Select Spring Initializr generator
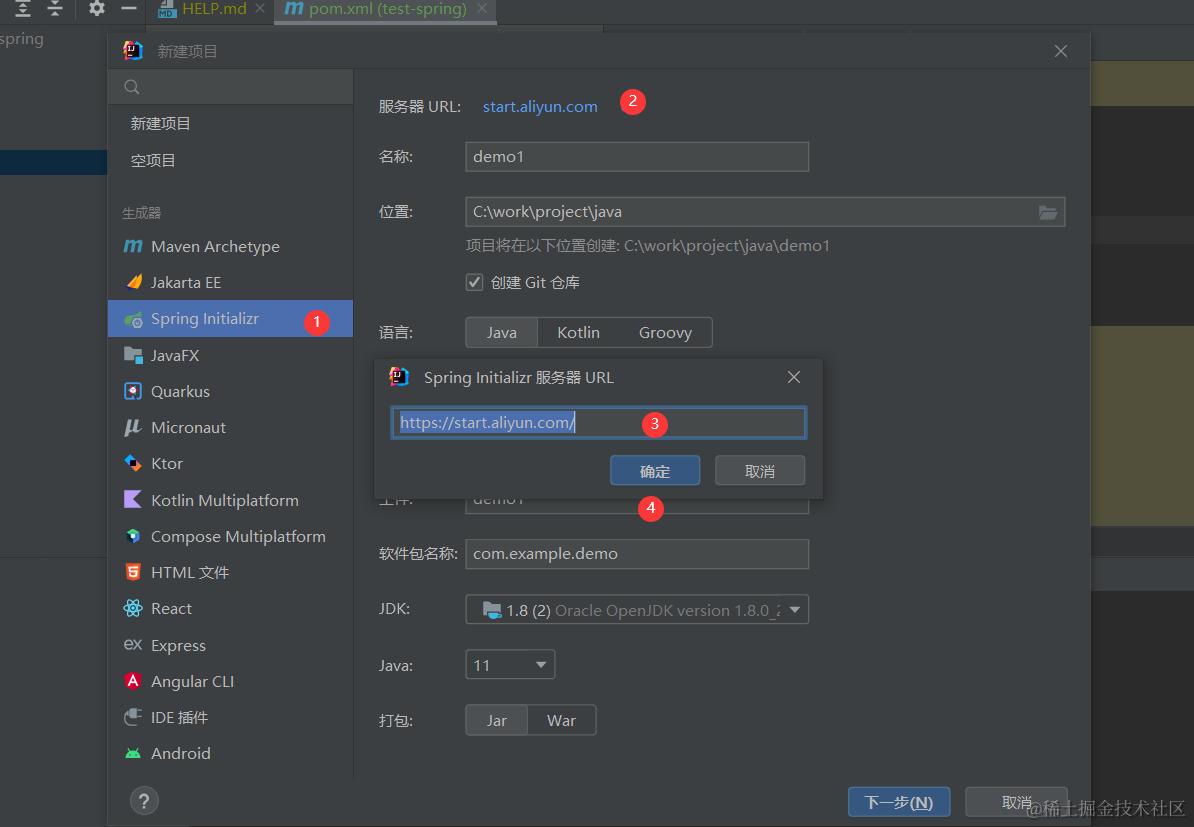The image size is (1194, 827). [x=230, y=318]
